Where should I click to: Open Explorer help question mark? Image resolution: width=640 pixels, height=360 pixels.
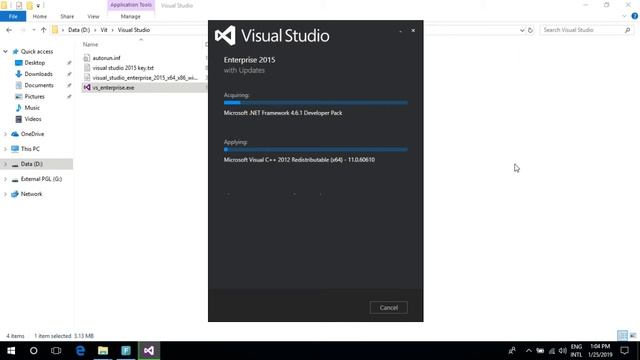pyautogui.click(x=634, y=16)
